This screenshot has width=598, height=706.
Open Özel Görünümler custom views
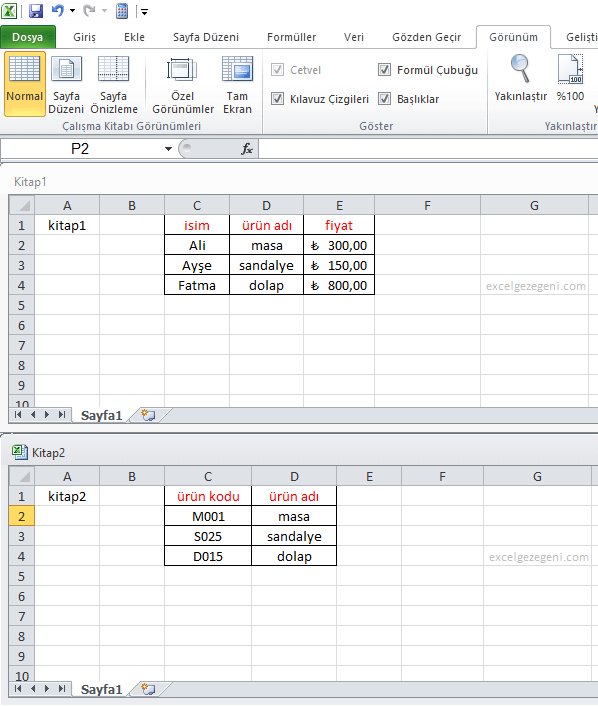coord(183,84)
